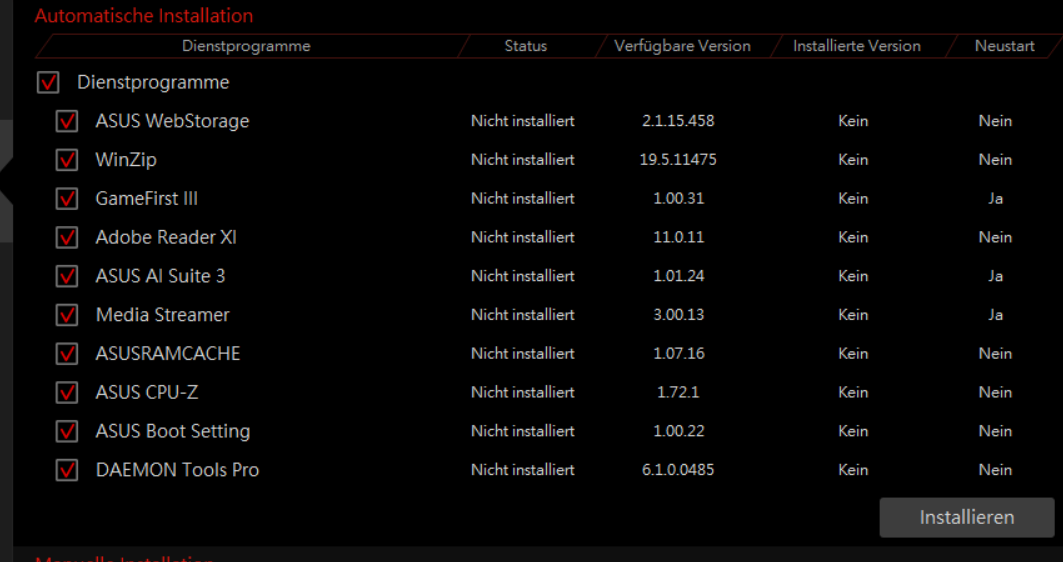The image size is (1063, 562).
Task: Open the Automatische Installation section title
Action: tap(144, 16)
